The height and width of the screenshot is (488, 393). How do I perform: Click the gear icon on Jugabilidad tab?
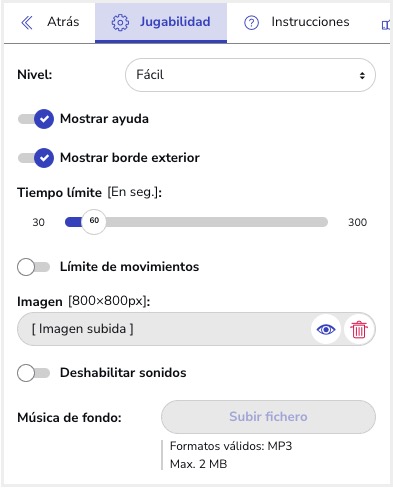(120, 23)
